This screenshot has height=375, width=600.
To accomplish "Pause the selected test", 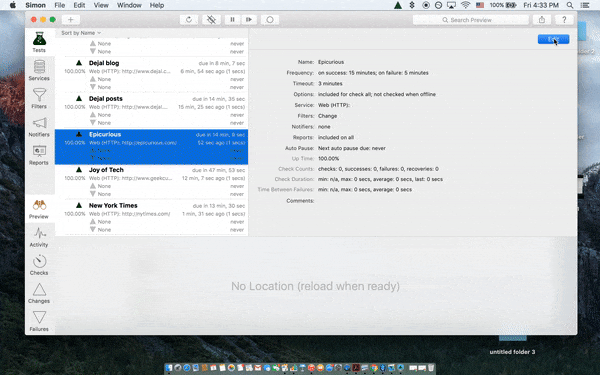I will point(232,20).
